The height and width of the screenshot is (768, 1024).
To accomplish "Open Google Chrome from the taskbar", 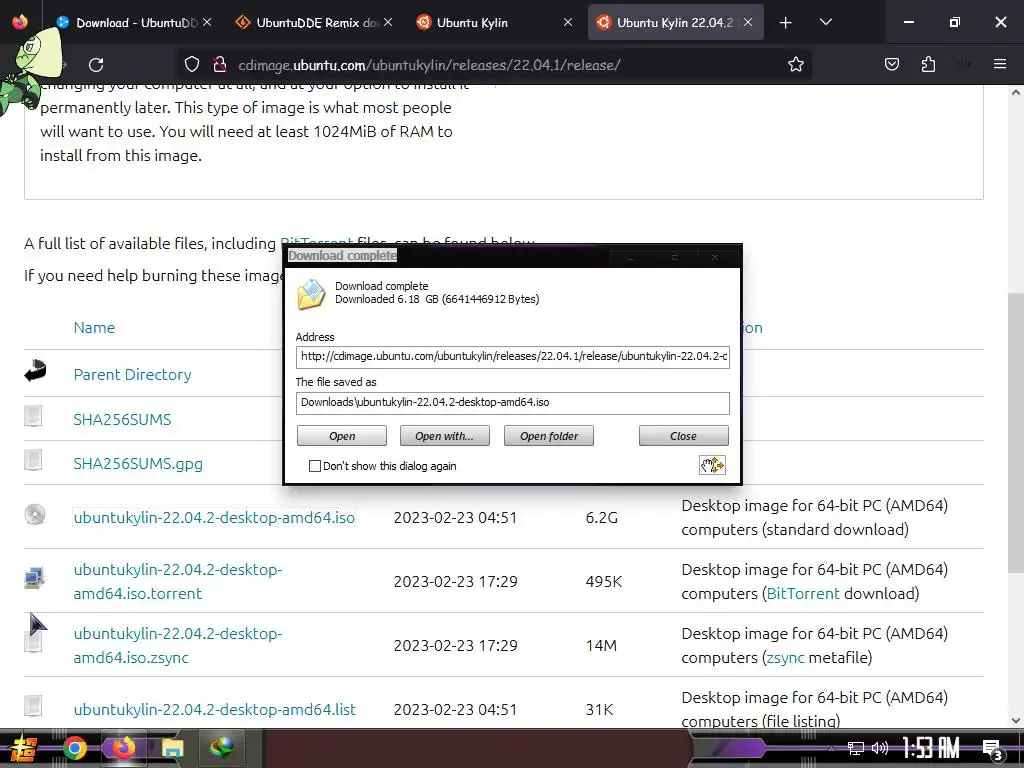I will point(74,748).
